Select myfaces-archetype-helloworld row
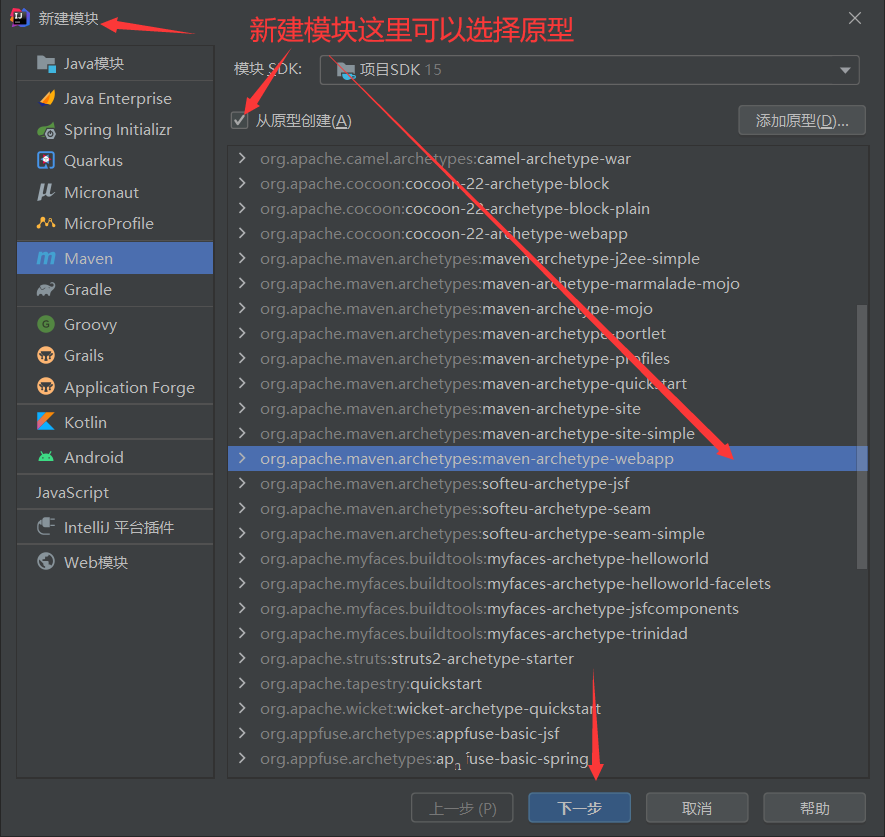The height and width of the screenshot is (837, 885). 547,558
